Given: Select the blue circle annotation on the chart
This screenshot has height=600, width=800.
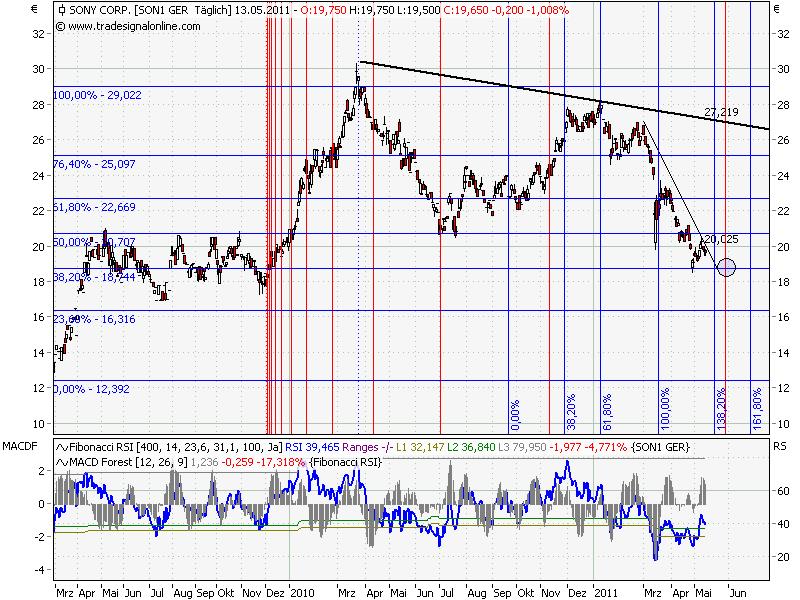Looking at the screenshot, I should [x=728, y=267].
